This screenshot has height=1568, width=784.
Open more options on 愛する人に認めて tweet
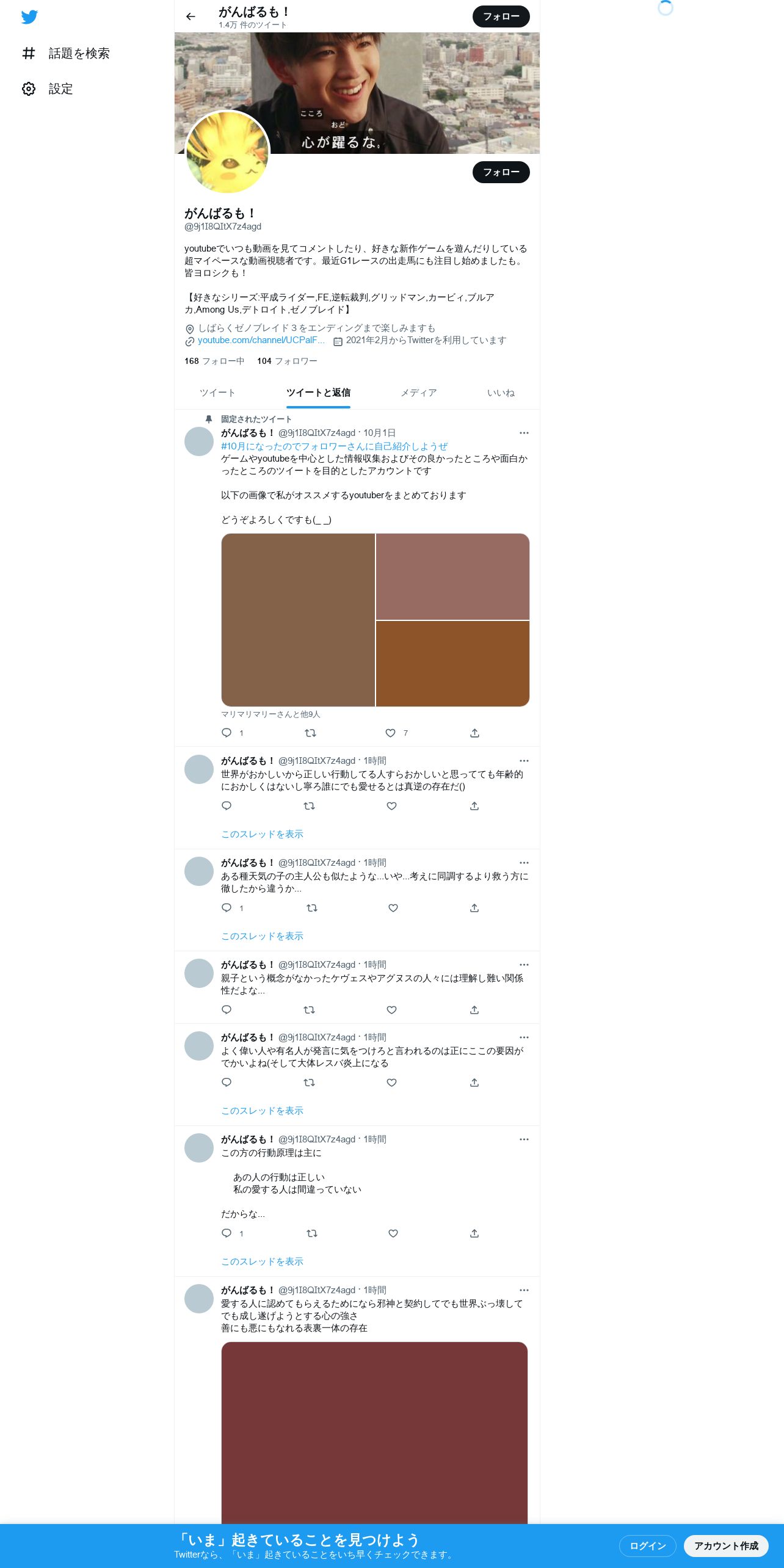524,1290
